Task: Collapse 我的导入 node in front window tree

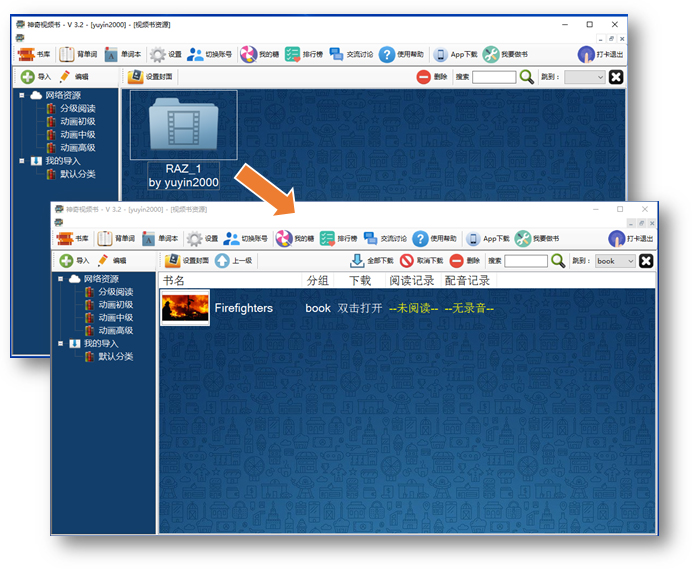Action: pos(60,343)
